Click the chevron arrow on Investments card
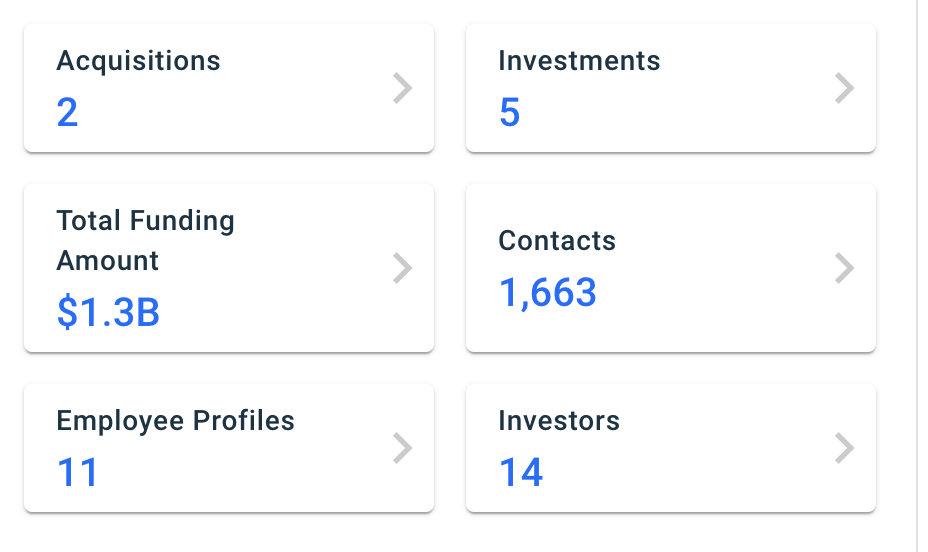 tap(844, 89)
